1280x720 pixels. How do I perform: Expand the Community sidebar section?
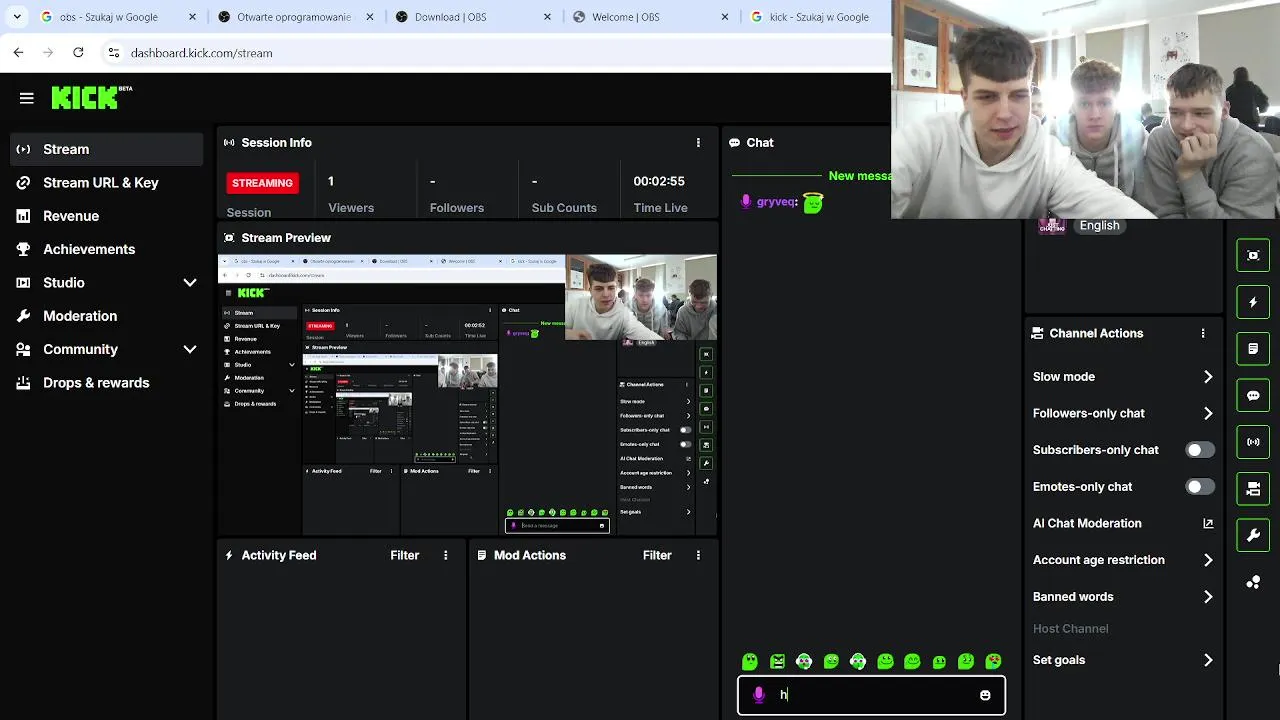click(x=190, y=349)
